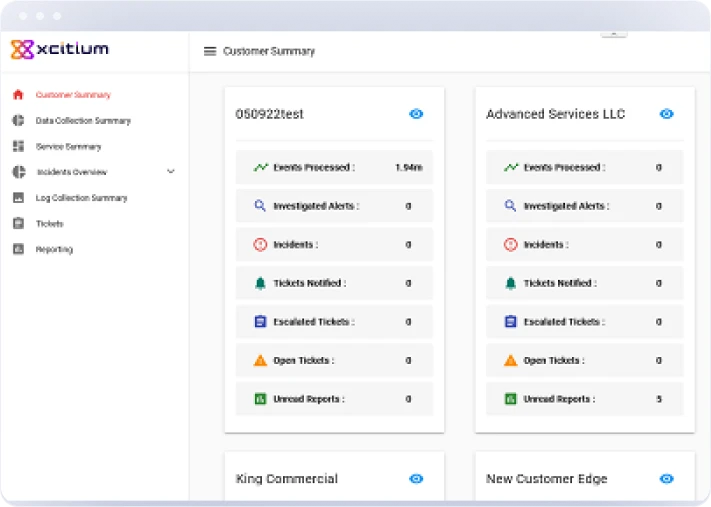
Task: Click Unread Reports row for Advanced Services
Action: coord(584,399)
